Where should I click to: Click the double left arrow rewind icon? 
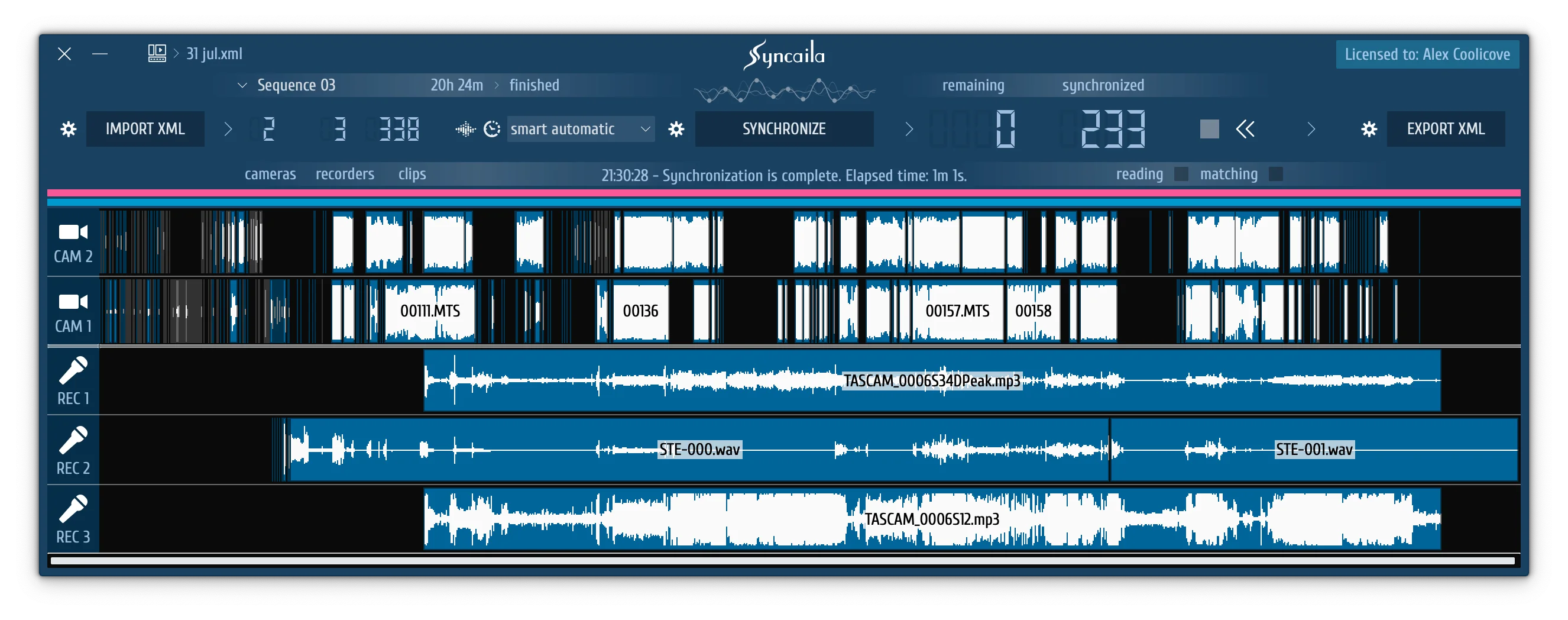[1245, 129]
